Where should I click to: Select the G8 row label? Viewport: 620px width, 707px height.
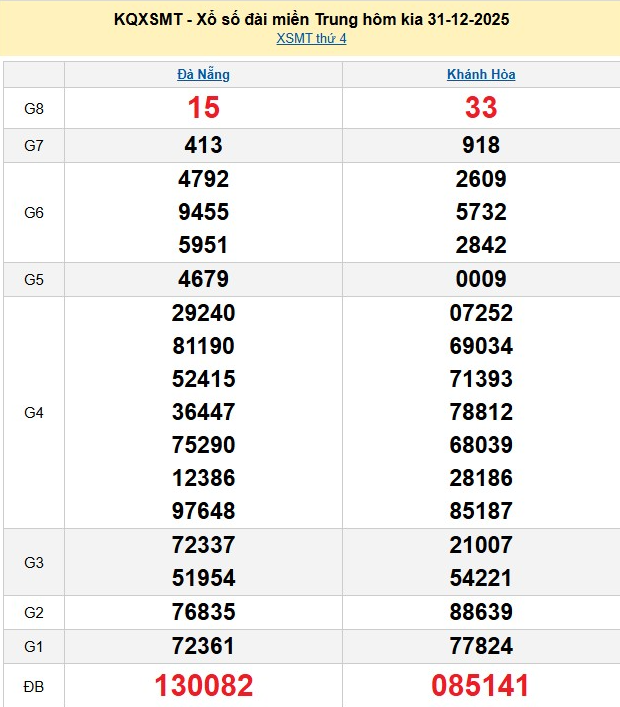[34, 108]
